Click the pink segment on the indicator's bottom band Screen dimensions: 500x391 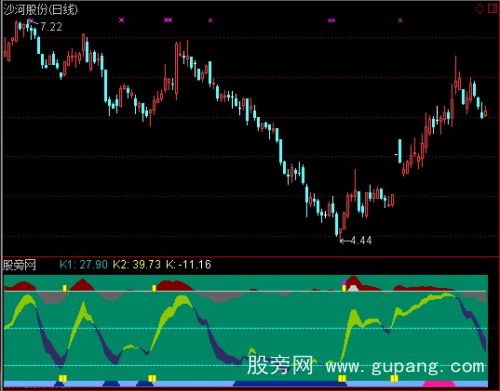click(x=438, y=383)
